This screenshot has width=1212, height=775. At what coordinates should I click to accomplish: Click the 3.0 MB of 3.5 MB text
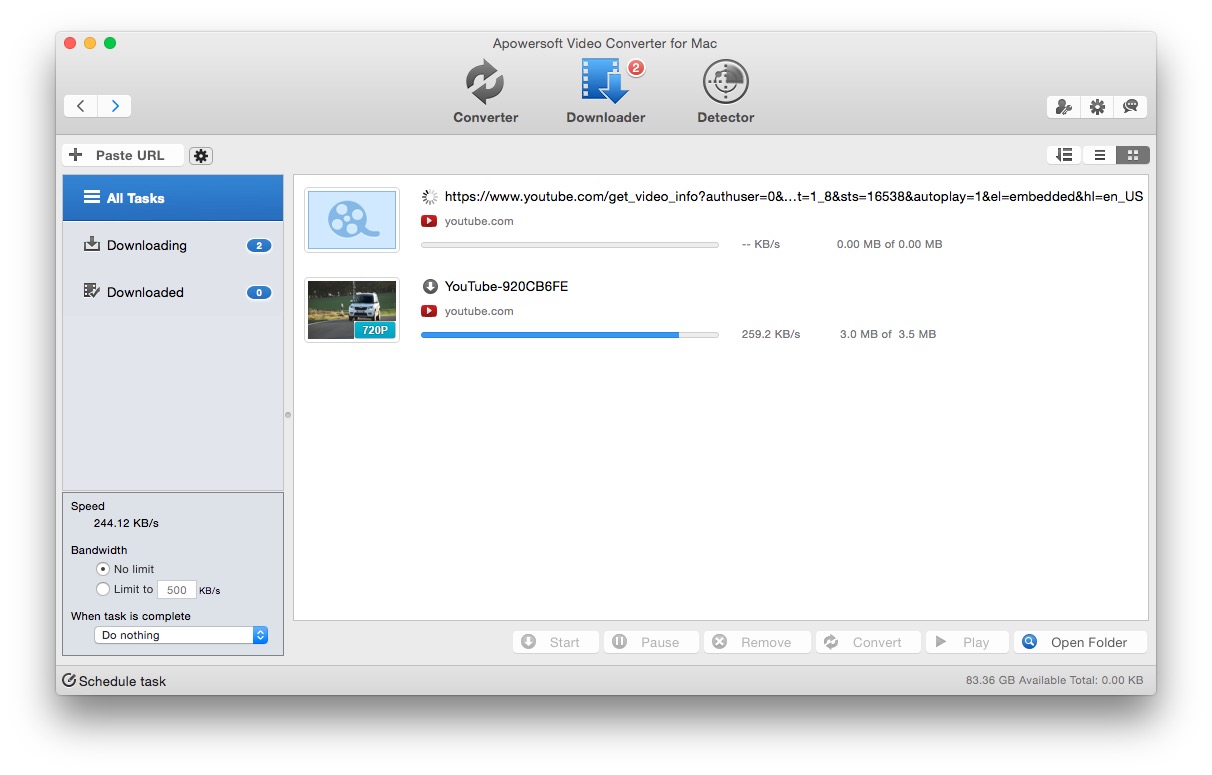888,334
